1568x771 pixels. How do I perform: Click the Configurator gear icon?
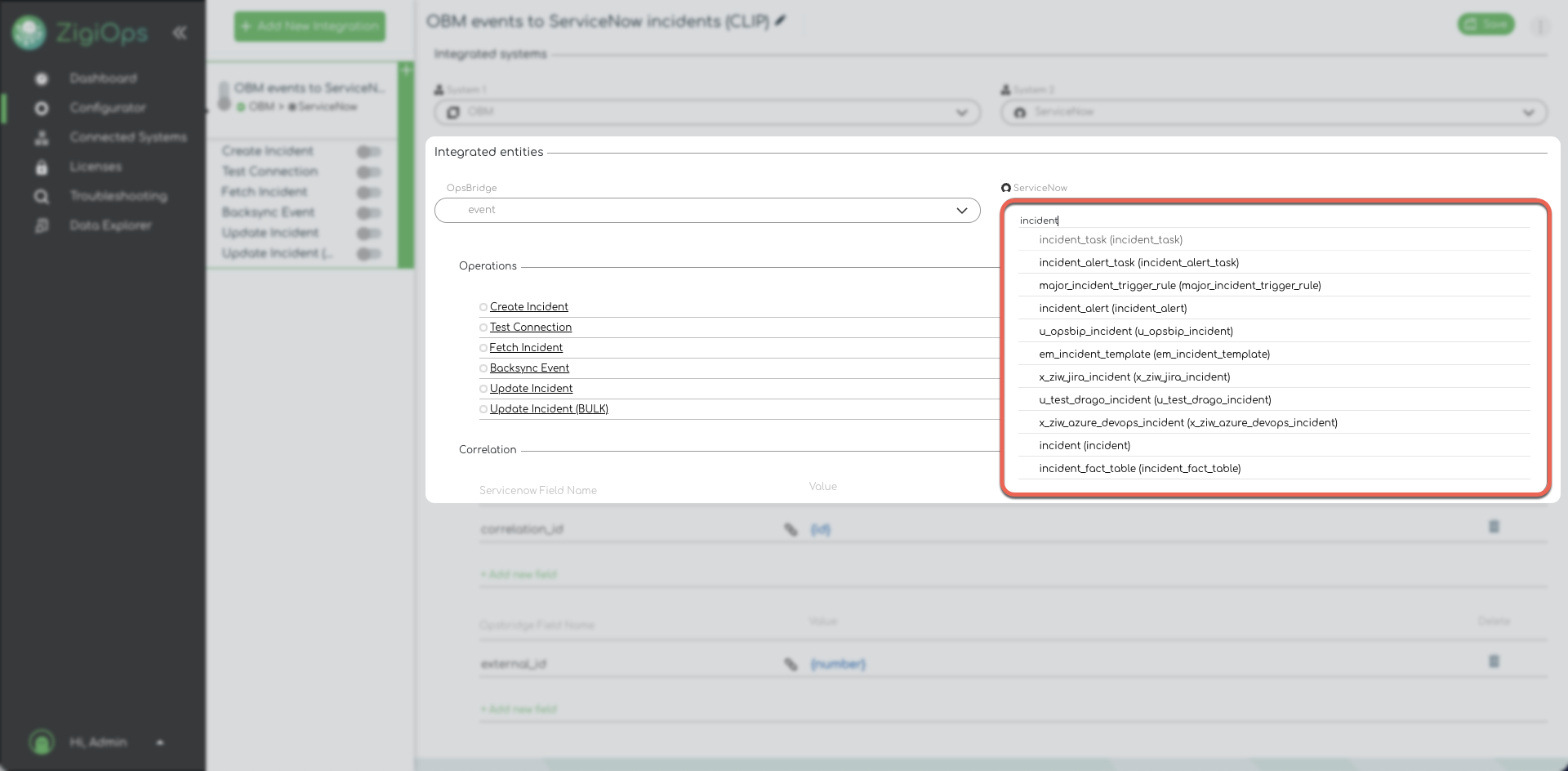pos(42,108)
